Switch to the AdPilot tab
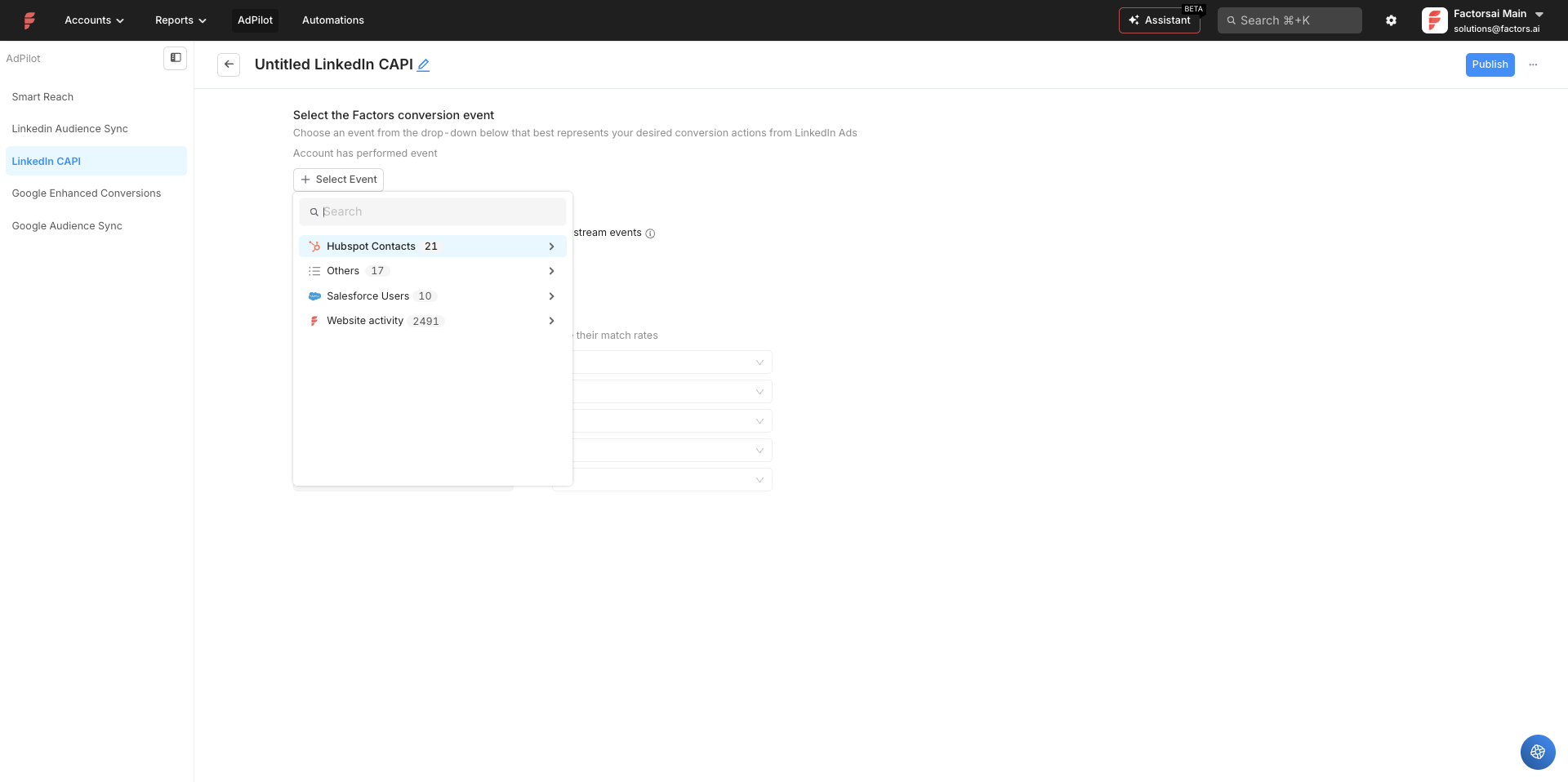1568x782 pixels. [255, 20]
